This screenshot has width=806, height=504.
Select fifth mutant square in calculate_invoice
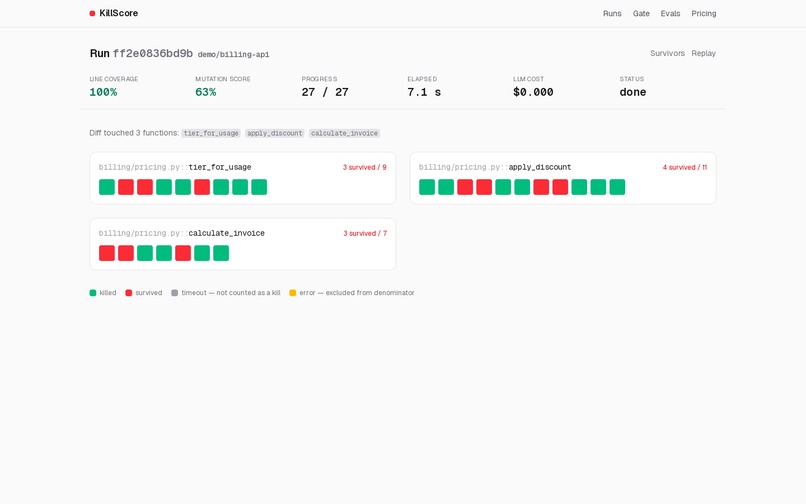click(183, 253)
